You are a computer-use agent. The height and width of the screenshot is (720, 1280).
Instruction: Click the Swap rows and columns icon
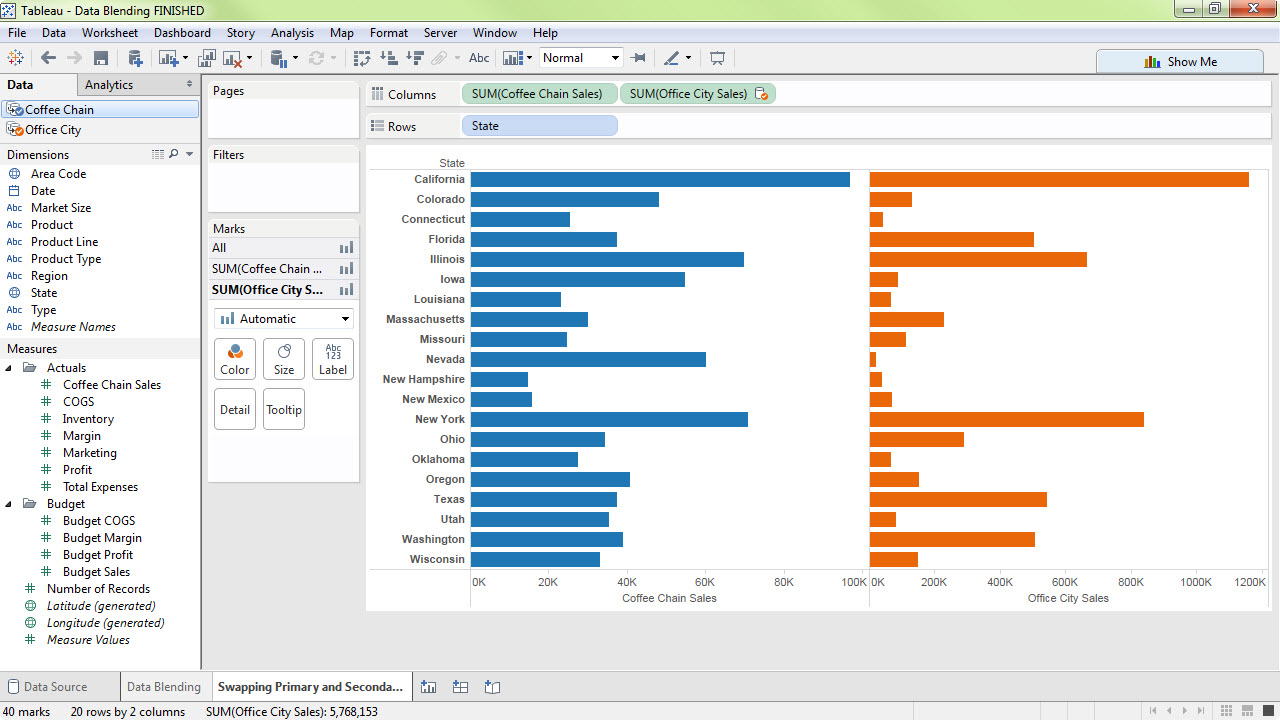pyautogui.click(x=361, y=58)
